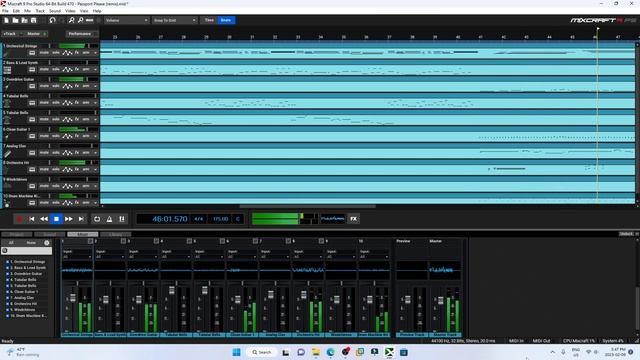The image size is (640, 360).
Task: Click the punch in/out icon in transport
Action: pos(122,219)
